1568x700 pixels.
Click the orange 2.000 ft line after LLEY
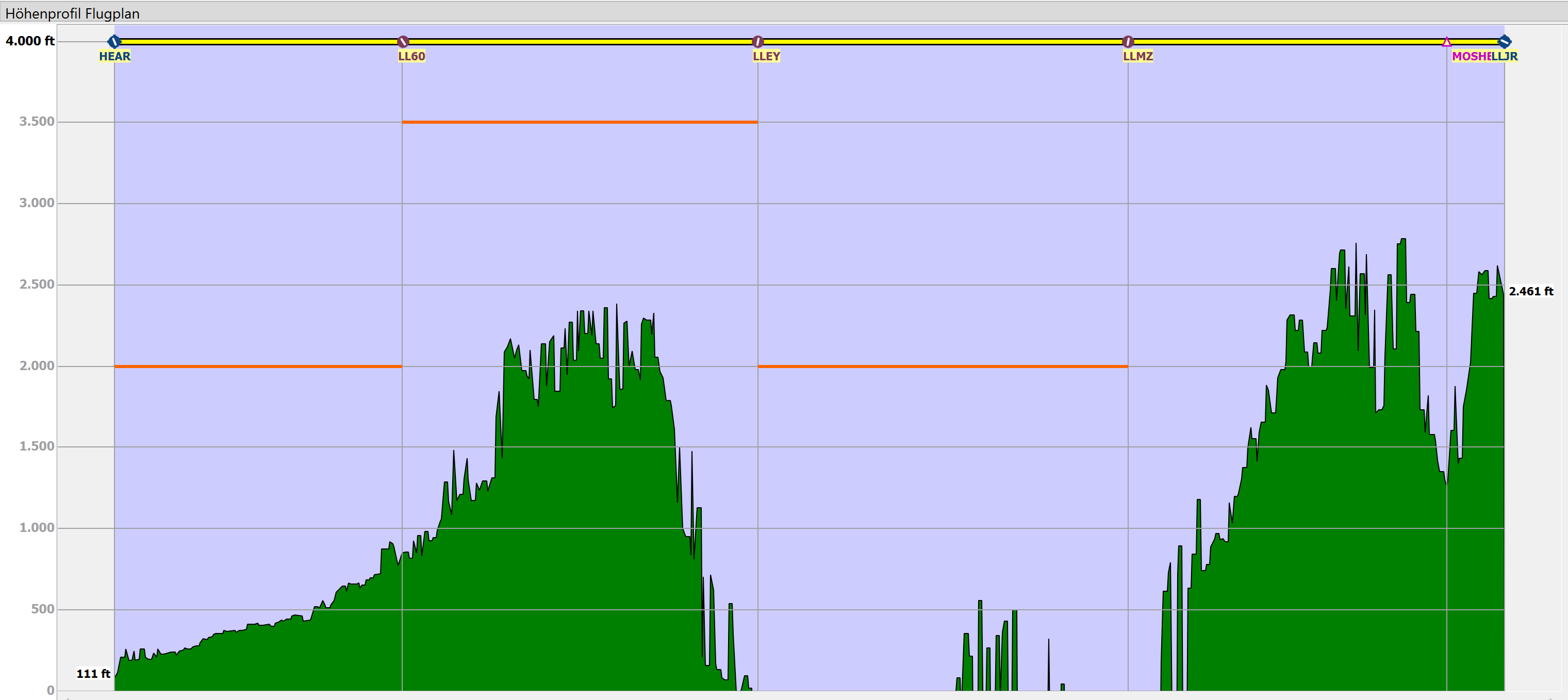(x=942, y=366)
